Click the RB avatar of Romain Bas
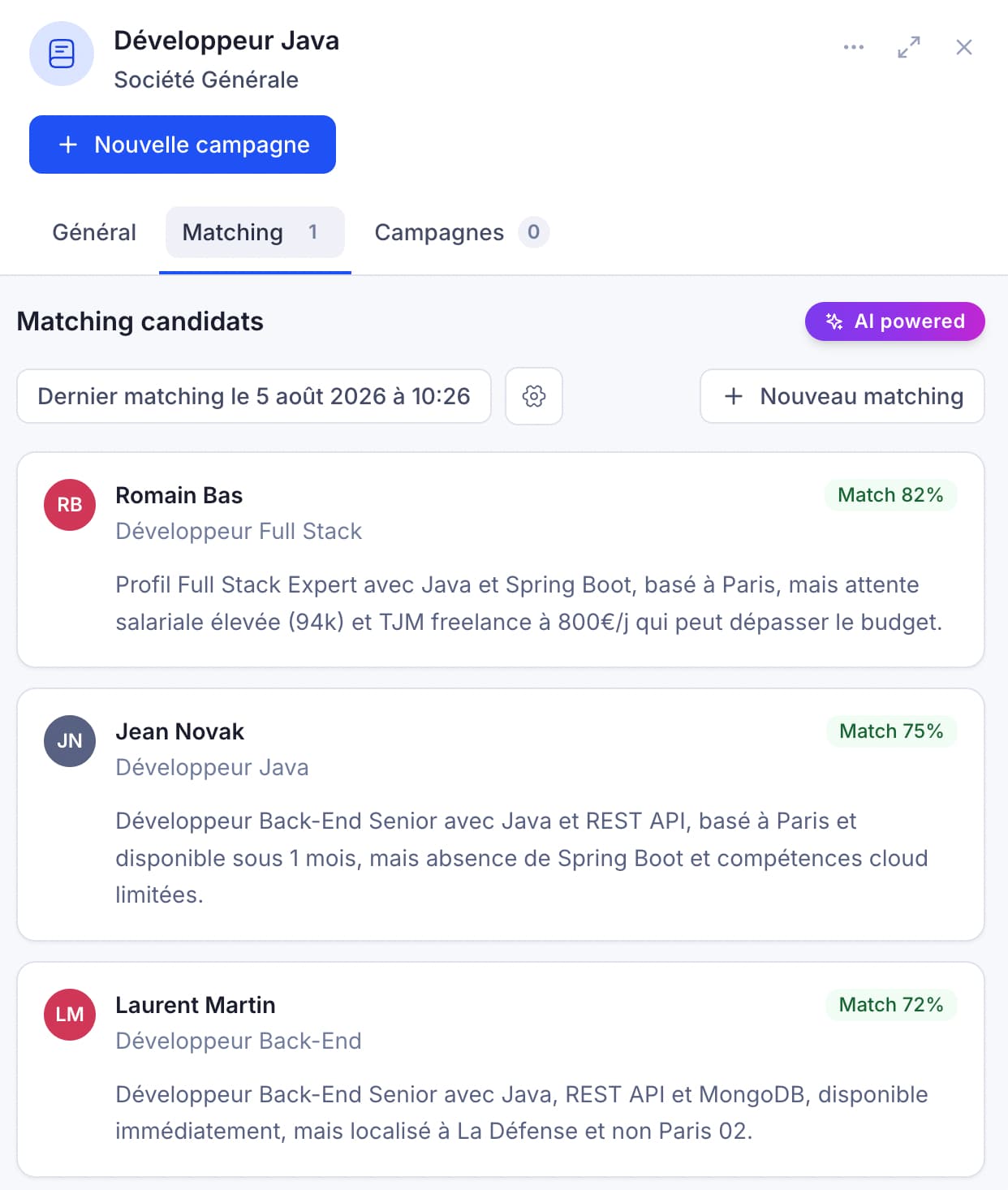This screenshot has height=1190, width=1008. point(70,505)
